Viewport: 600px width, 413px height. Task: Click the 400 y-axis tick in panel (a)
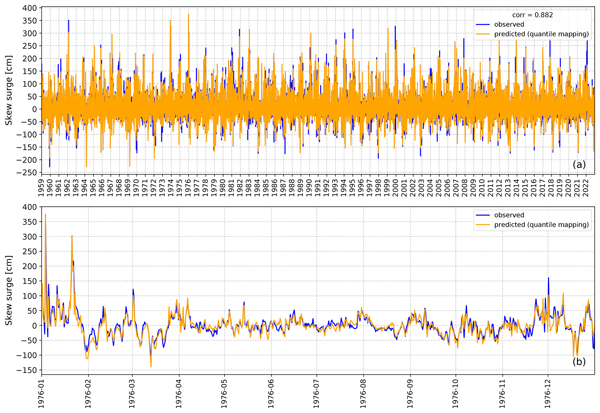click(31, 8)
